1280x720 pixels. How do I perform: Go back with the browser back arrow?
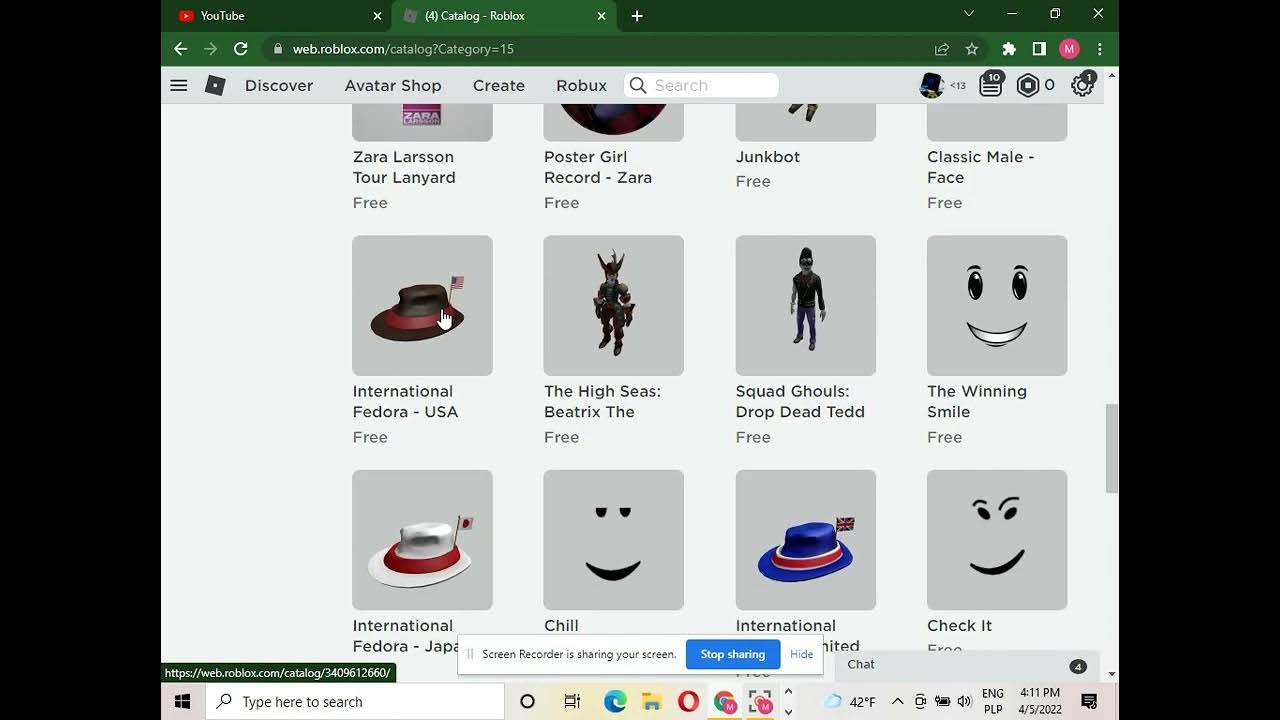pos(180,48)
